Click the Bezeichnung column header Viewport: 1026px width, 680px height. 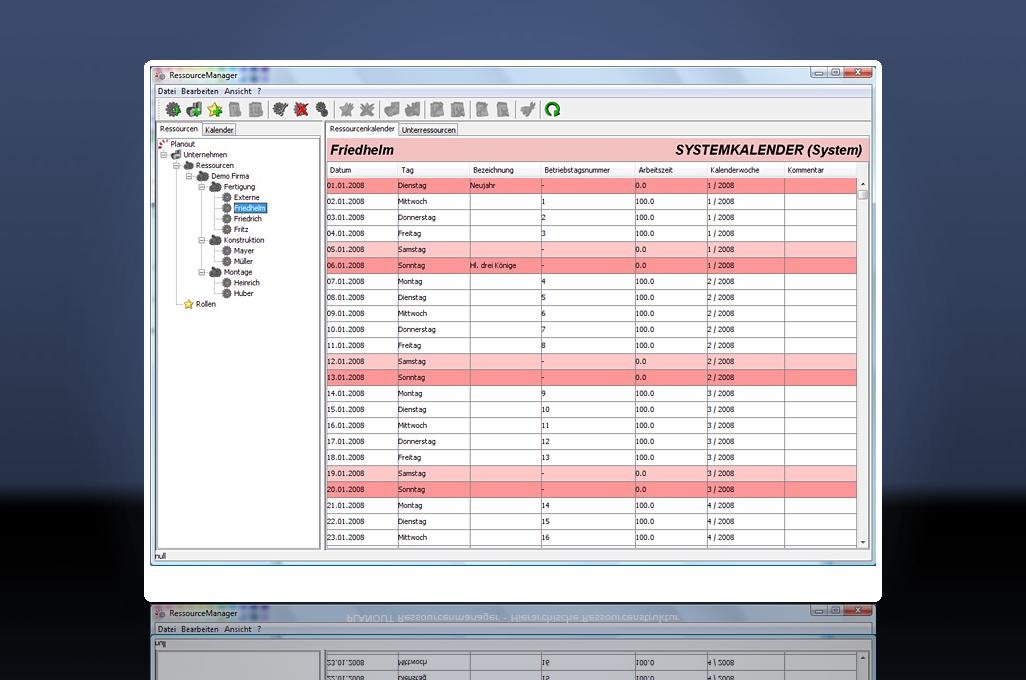tap(505, 170)
